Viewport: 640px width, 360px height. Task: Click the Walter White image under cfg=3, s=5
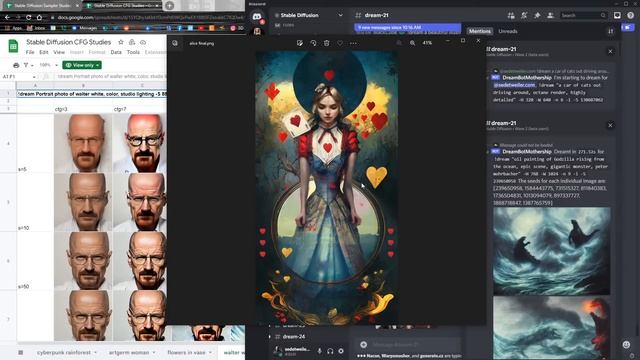click(x=83, y=143)
